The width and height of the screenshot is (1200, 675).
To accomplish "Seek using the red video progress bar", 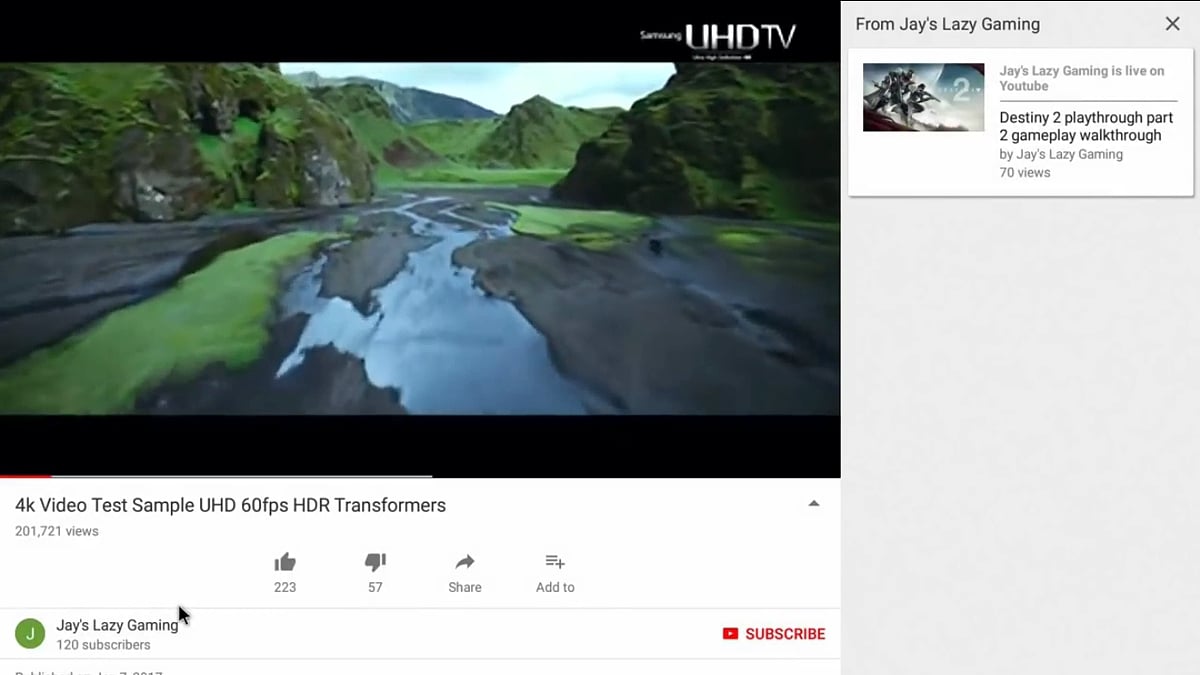I will tap(25, 476).
